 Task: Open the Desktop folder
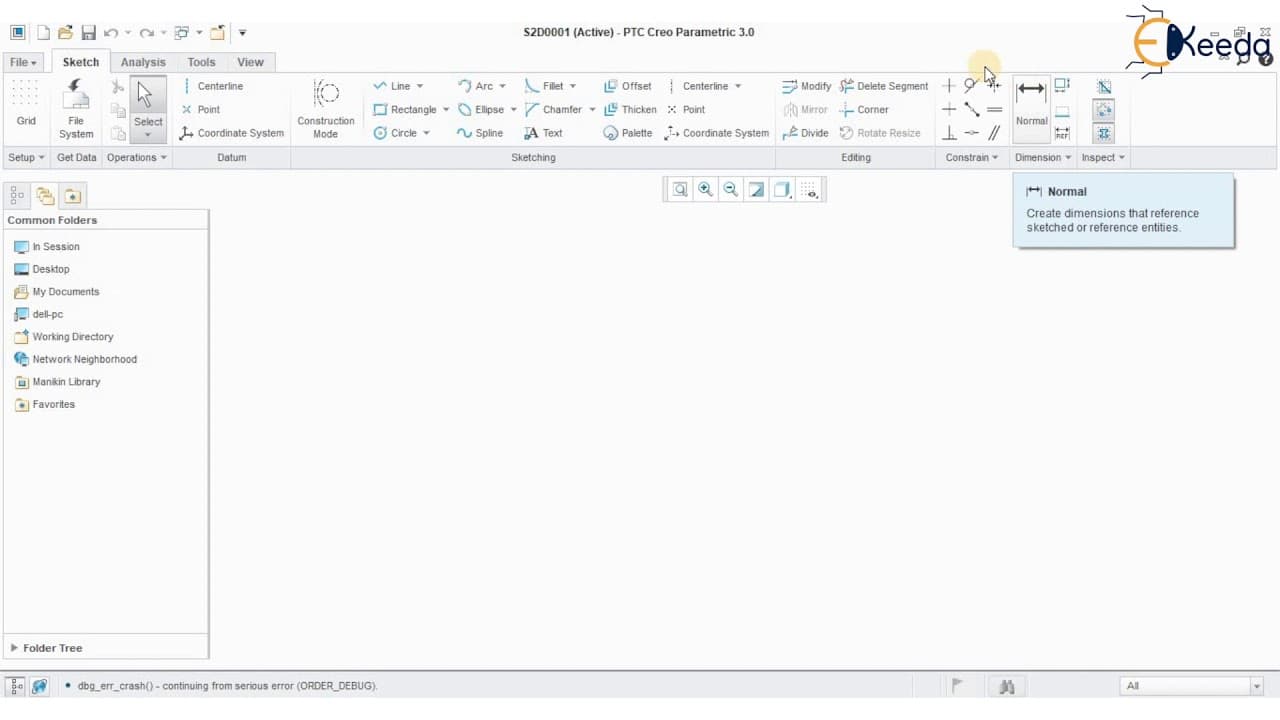pos(42,269)
